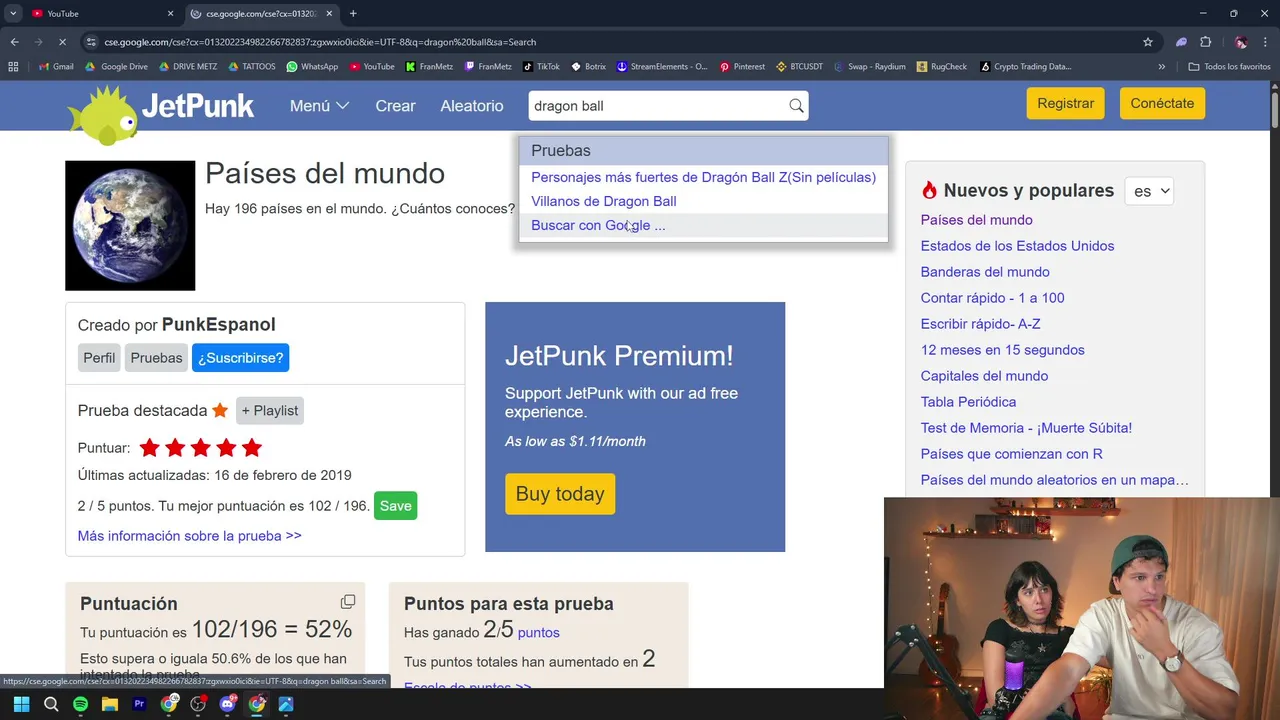Screen dimensions: 1280x720
Task: Rate the quiz with the first star
Action: pos(150,448)
